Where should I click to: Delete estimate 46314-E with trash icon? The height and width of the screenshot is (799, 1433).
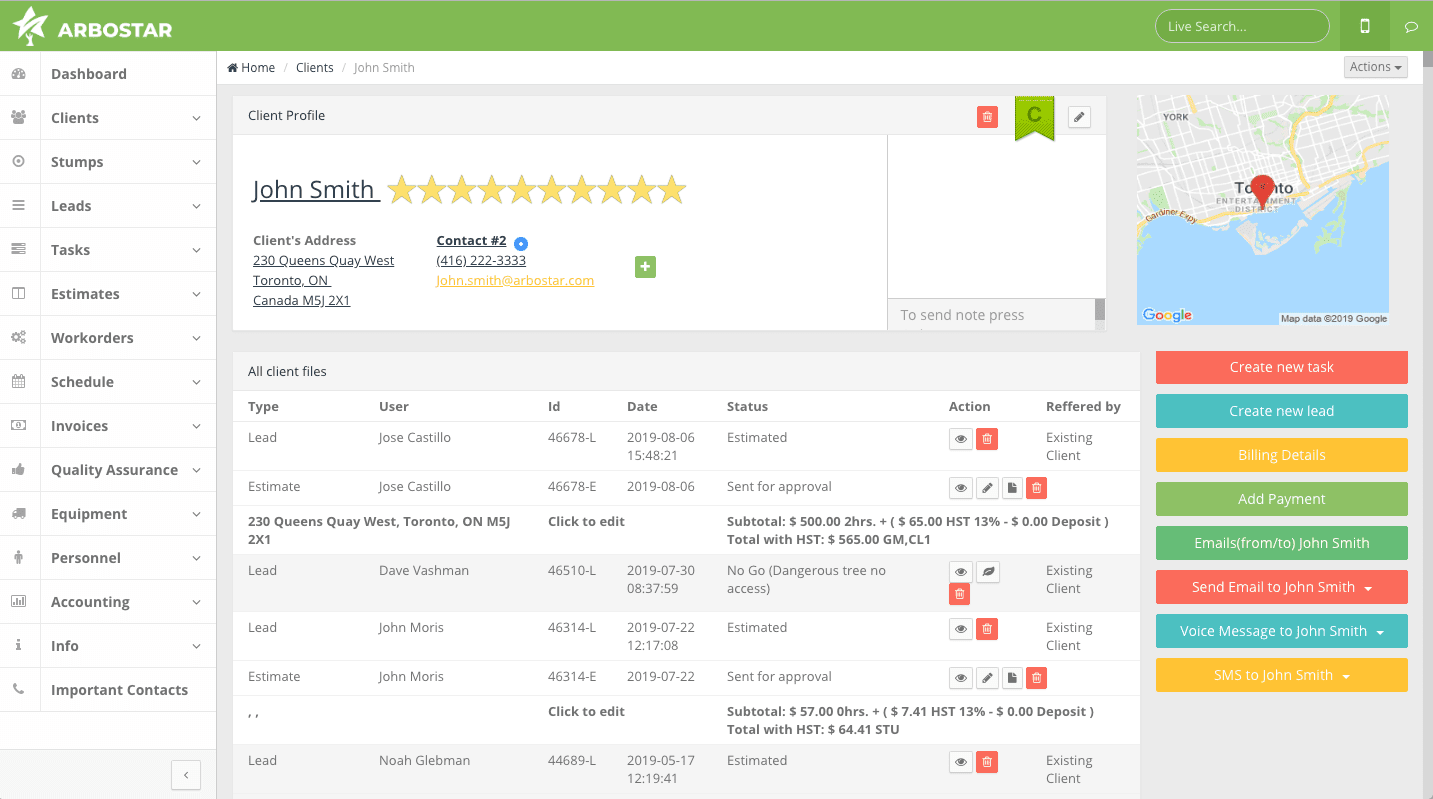(x=1036, y=678)
